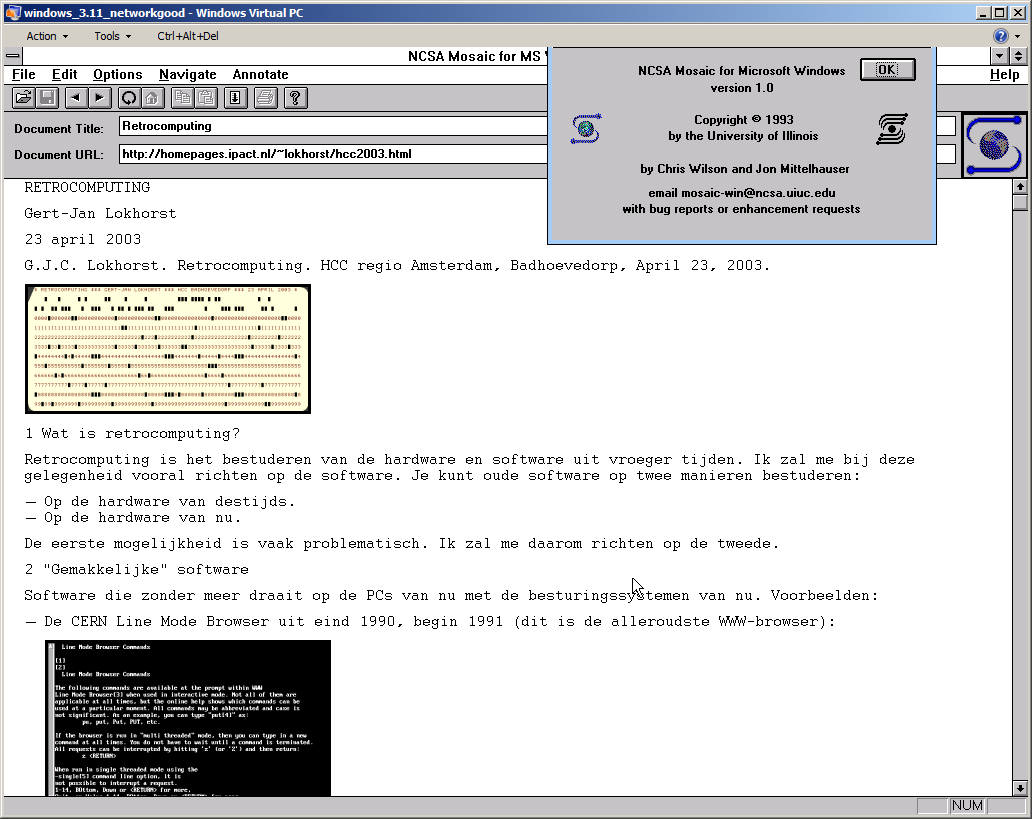Click the RETROCOMPUTING heading text
The height and width of the screenshot is (819, 1032).
87,188
